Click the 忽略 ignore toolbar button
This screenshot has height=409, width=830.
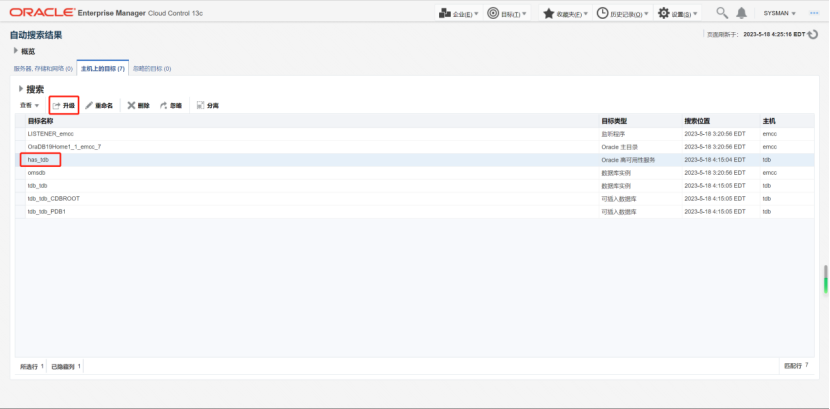point(171,105)
